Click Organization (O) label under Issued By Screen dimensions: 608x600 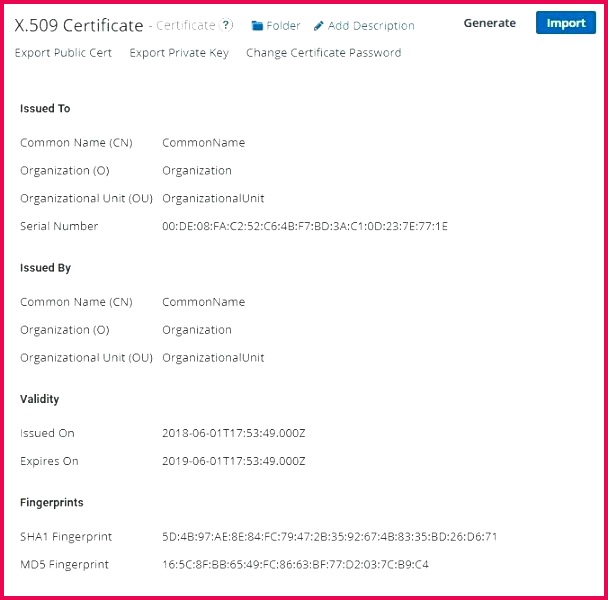pyautogui.click(x=64, y=330)
